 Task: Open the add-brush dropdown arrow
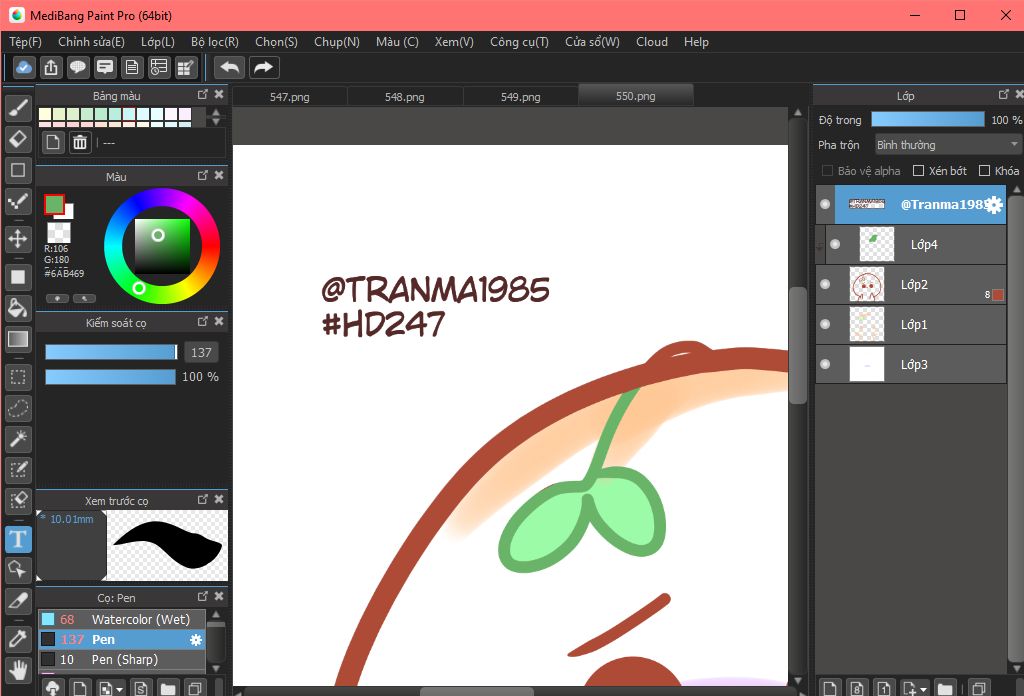point(119,689)
